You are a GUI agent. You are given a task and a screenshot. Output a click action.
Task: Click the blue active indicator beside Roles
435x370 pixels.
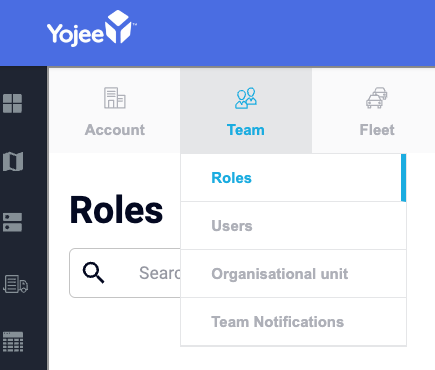click(403, 178)
